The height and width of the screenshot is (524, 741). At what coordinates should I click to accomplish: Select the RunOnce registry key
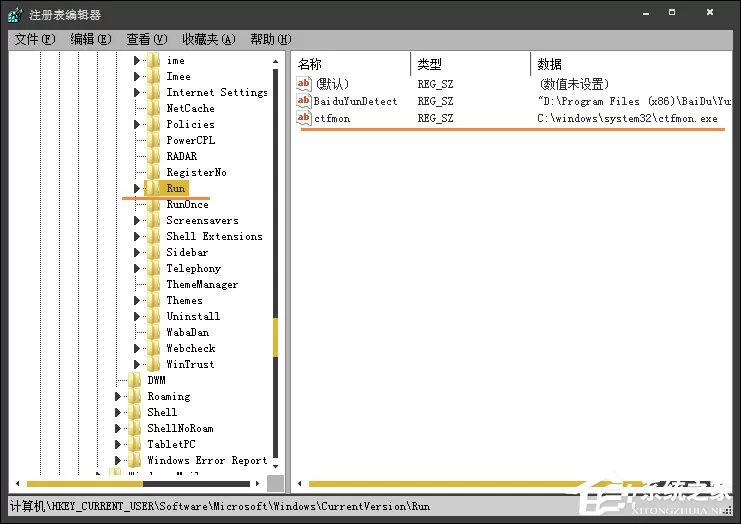click(x=187, y=205)
